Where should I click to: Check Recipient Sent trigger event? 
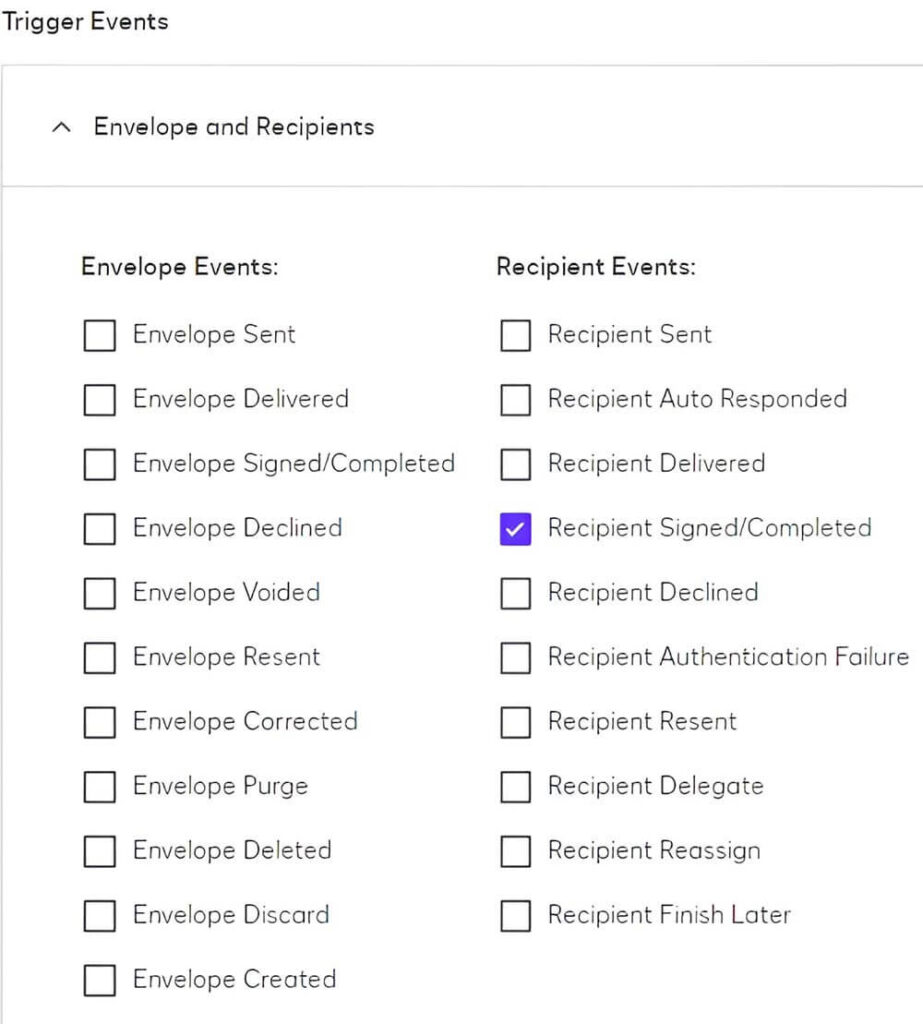515,335
